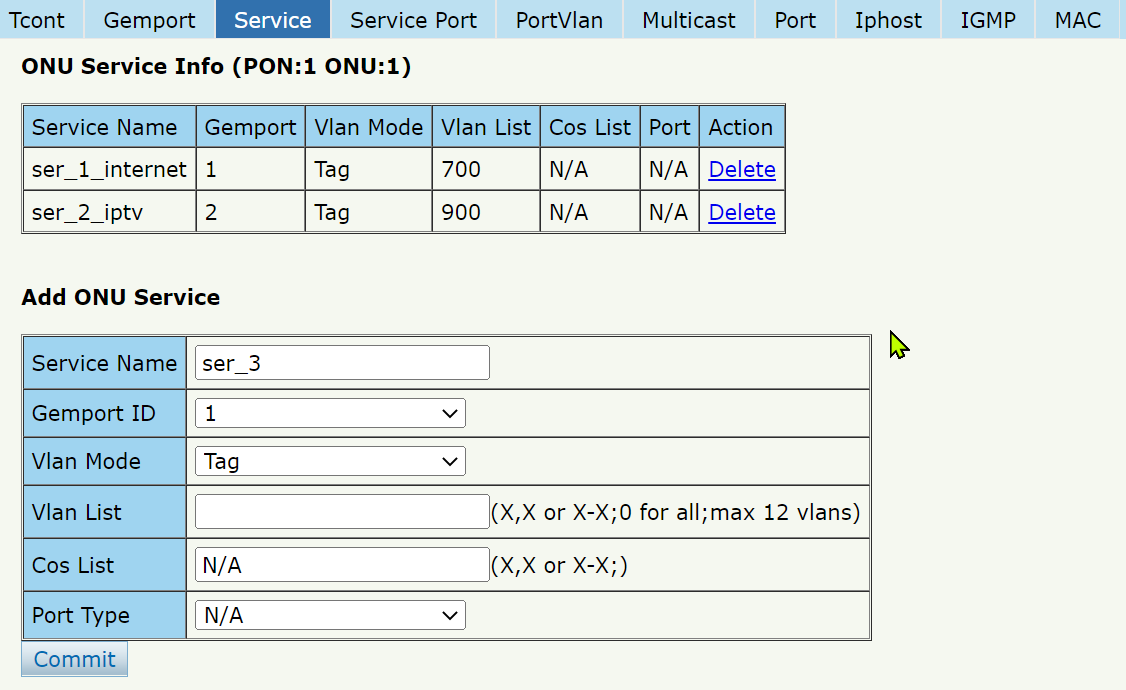Go to the Iphost tab
The width and height of the screenshot is (1126, 690).
click(888, 20)
